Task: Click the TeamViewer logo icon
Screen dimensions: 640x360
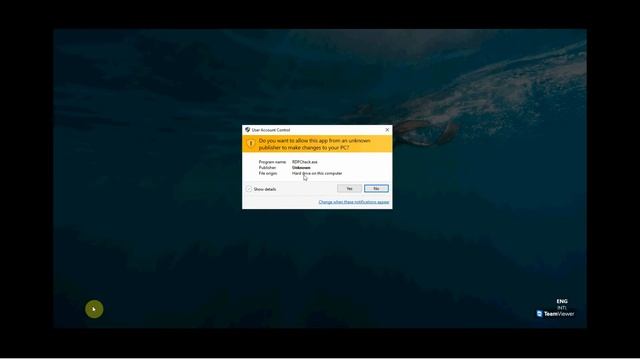Action: pyautogui.click(x=539, y=314)
